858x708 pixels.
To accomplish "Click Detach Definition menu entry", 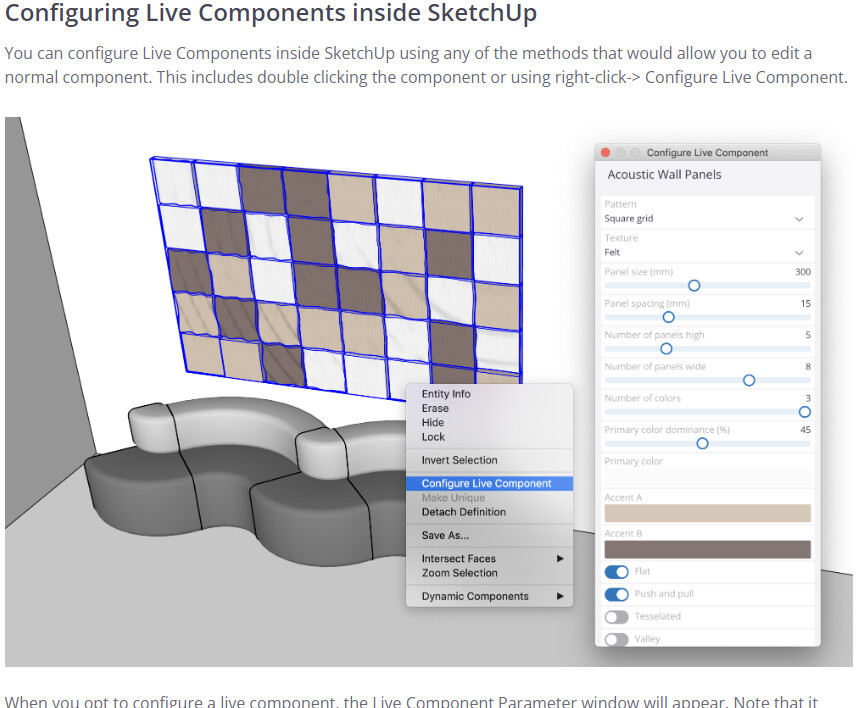I will [x=463, y=512].
